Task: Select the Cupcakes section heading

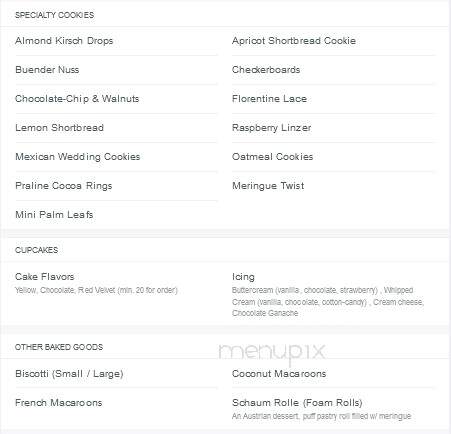Action: point(36,250)
